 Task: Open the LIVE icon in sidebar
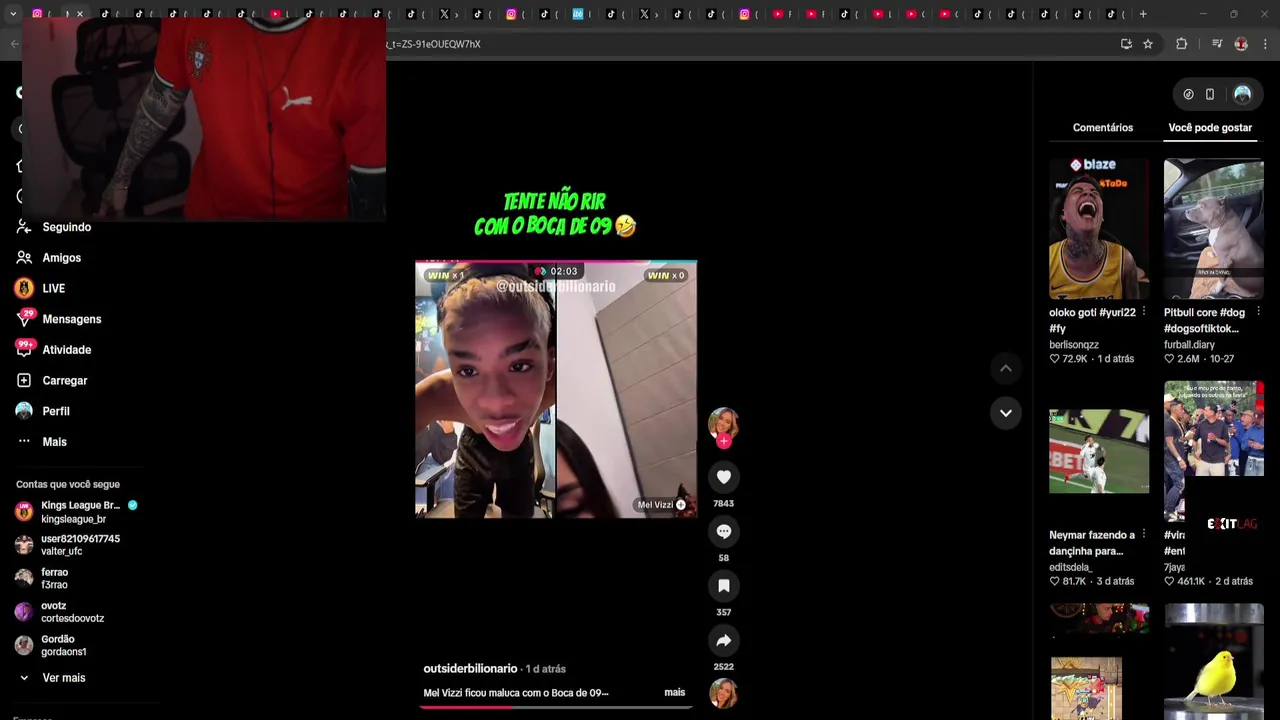click(x=24, y=288)
